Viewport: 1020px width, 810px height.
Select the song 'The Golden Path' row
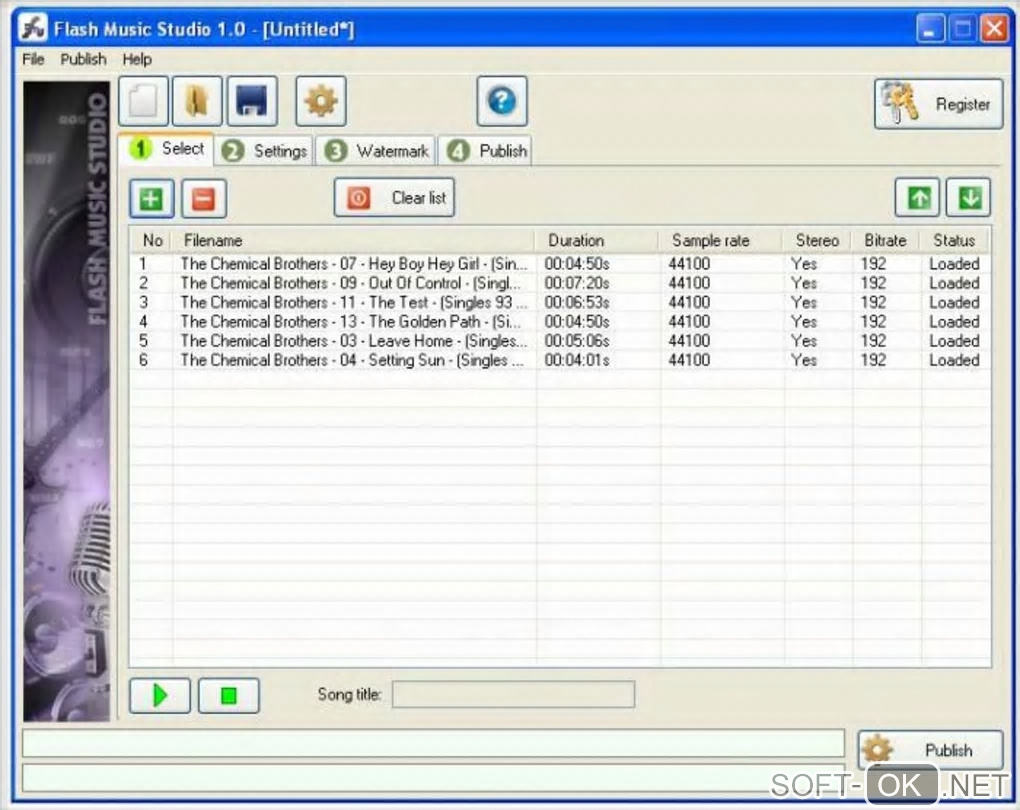[560, 321]
